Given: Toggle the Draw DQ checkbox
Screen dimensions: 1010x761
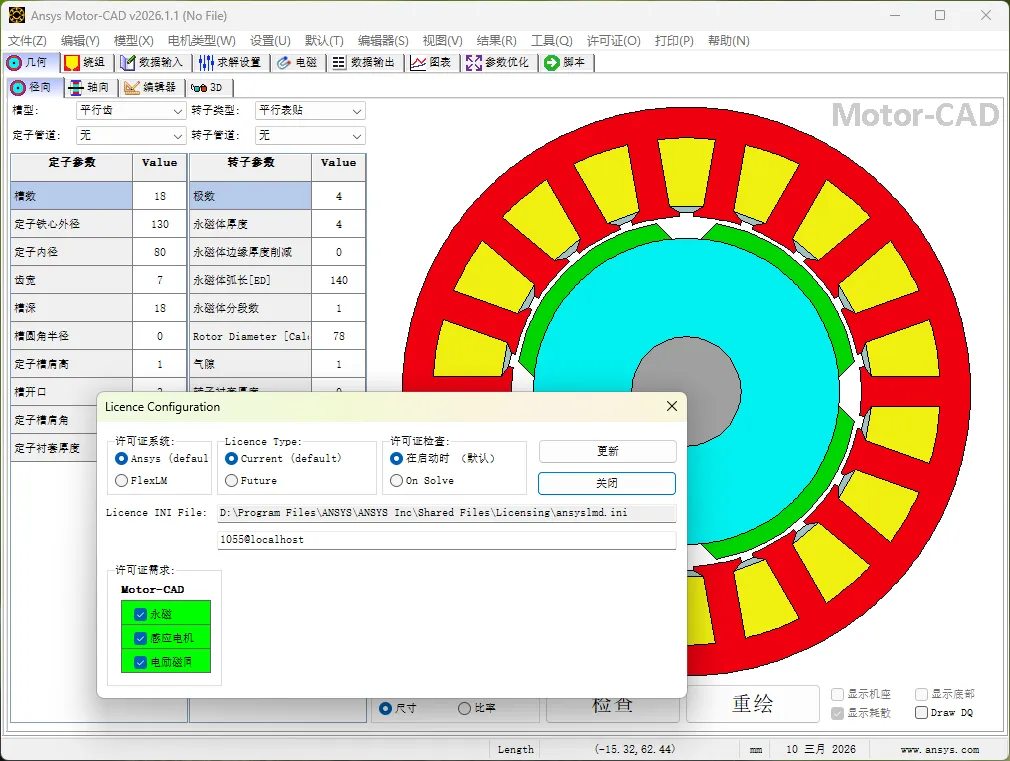Looking at the screenshot, I should 921,713.
